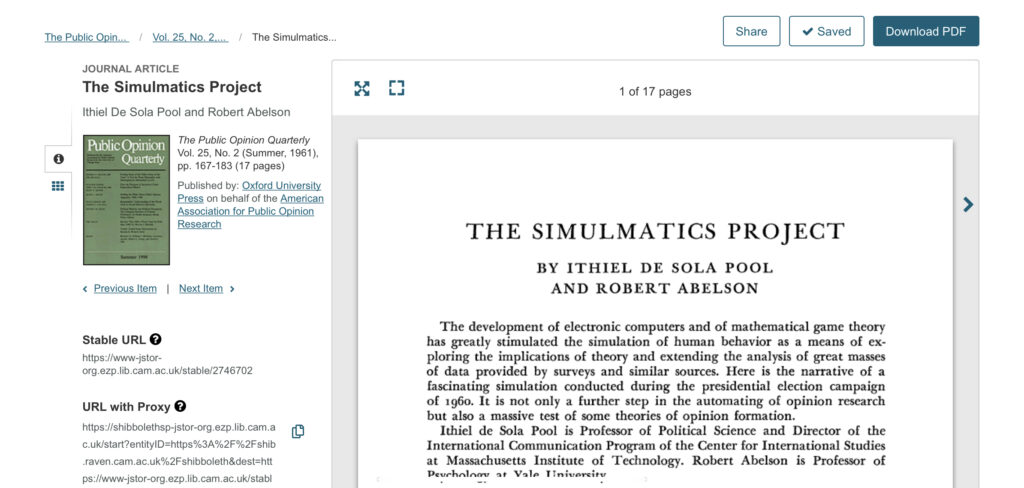Open the thumbnails grid sidebar tab
The width and height of the screenshot is (1024, 488).
click(x=58, y=186)
